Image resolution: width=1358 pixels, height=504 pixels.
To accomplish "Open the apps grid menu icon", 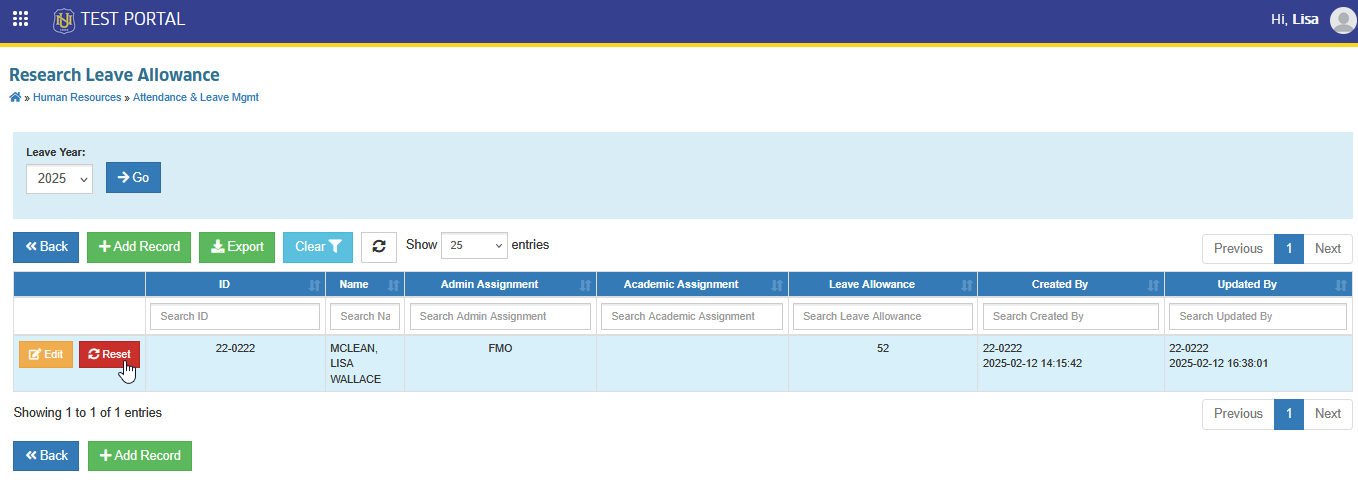I will 20,19.
